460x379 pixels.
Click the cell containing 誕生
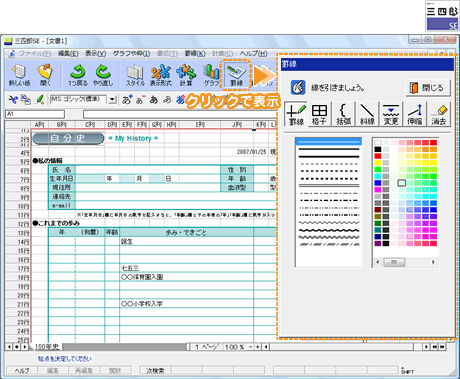186,242
